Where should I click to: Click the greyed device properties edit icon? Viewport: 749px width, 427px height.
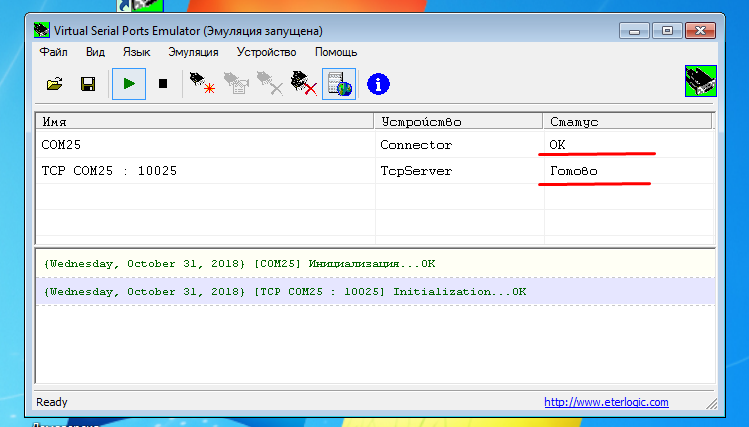(x=236, y=83)
